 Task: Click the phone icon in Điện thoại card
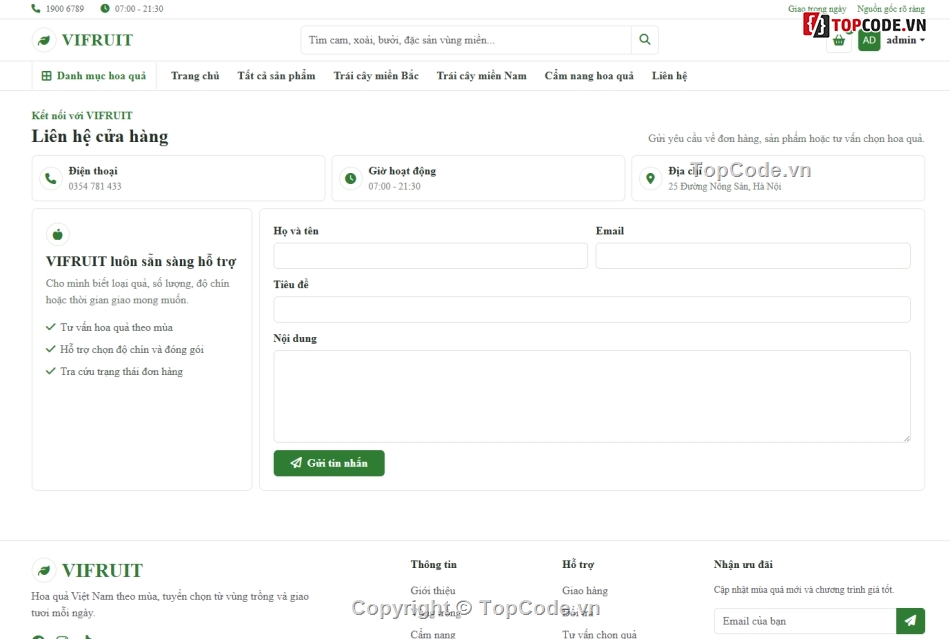(51, 178)
